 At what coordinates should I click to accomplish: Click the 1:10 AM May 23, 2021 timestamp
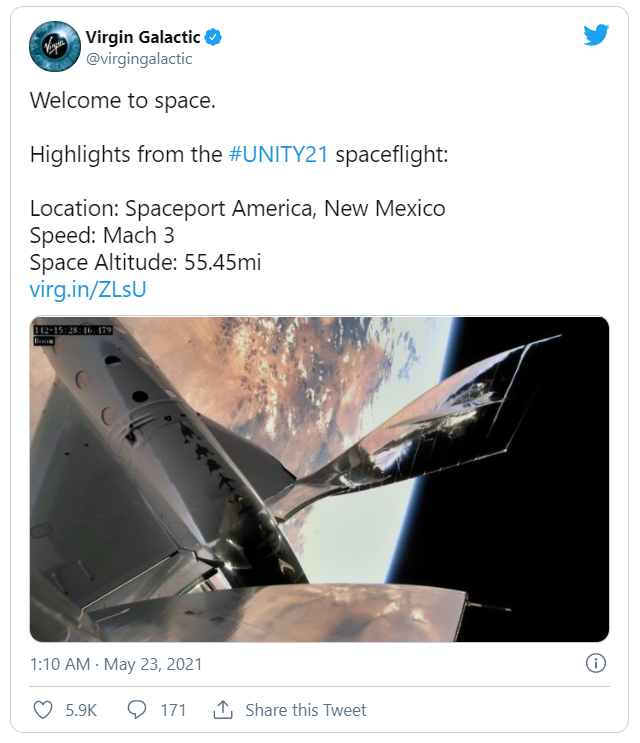pyautogui.click(x=116, y=663)
